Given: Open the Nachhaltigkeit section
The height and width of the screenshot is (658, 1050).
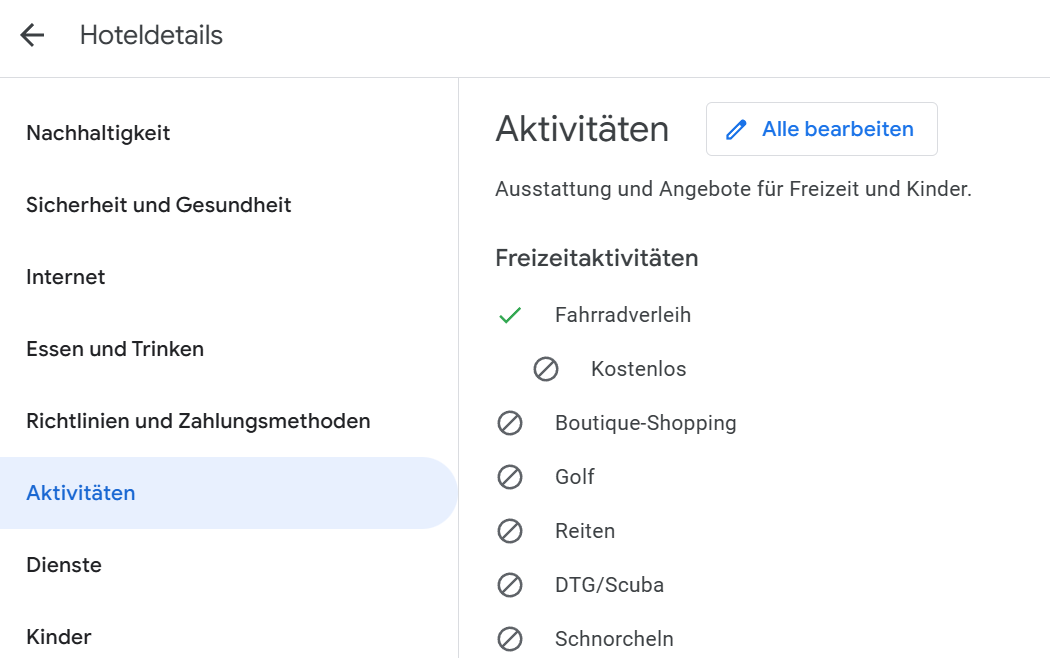Looking at the screenshot, I should point(98,133).
